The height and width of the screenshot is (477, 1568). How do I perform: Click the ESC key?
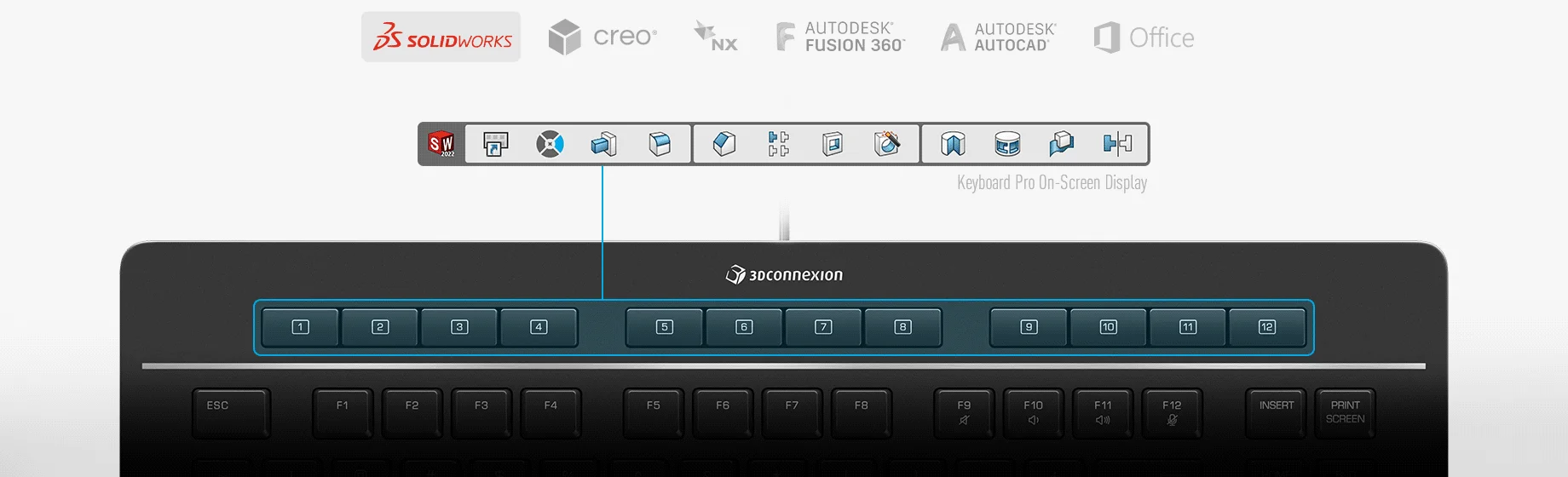pos(231,412)
